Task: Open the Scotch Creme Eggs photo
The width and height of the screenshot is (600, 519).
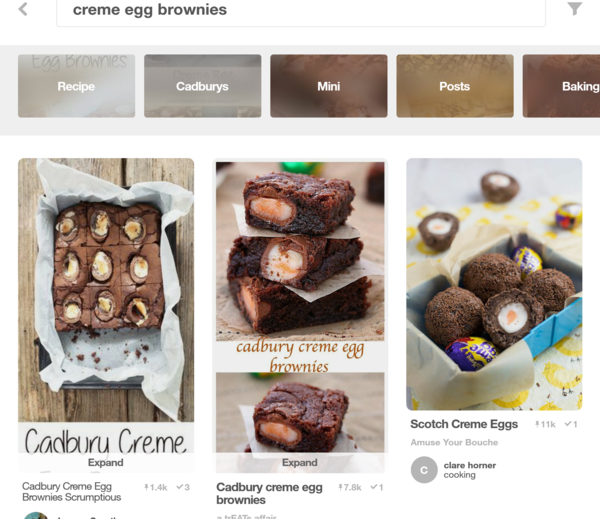Action: 494,284
